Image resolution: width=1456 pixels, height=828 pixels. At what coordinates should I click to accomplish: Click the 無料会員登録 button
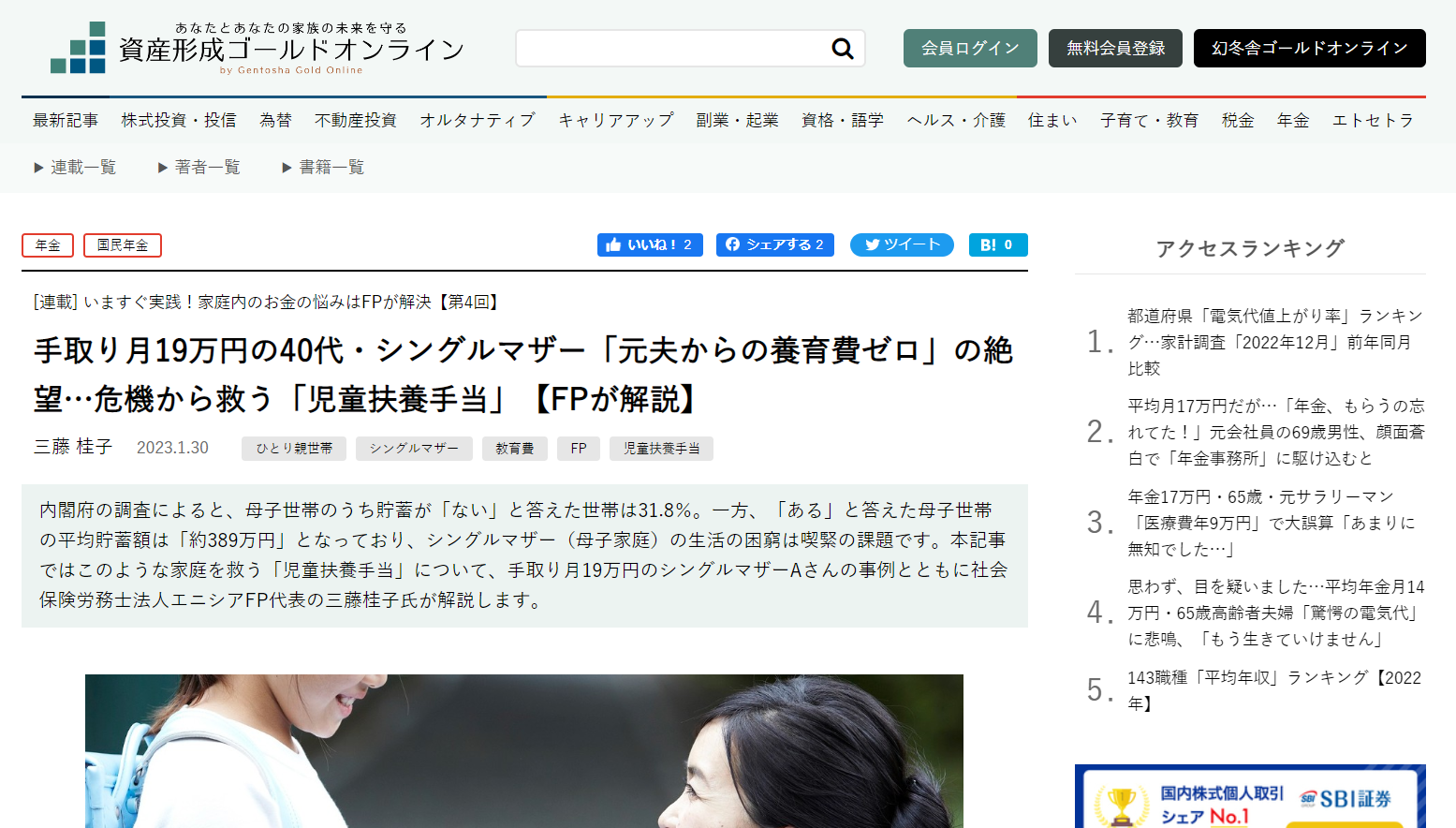point(1115,48)
